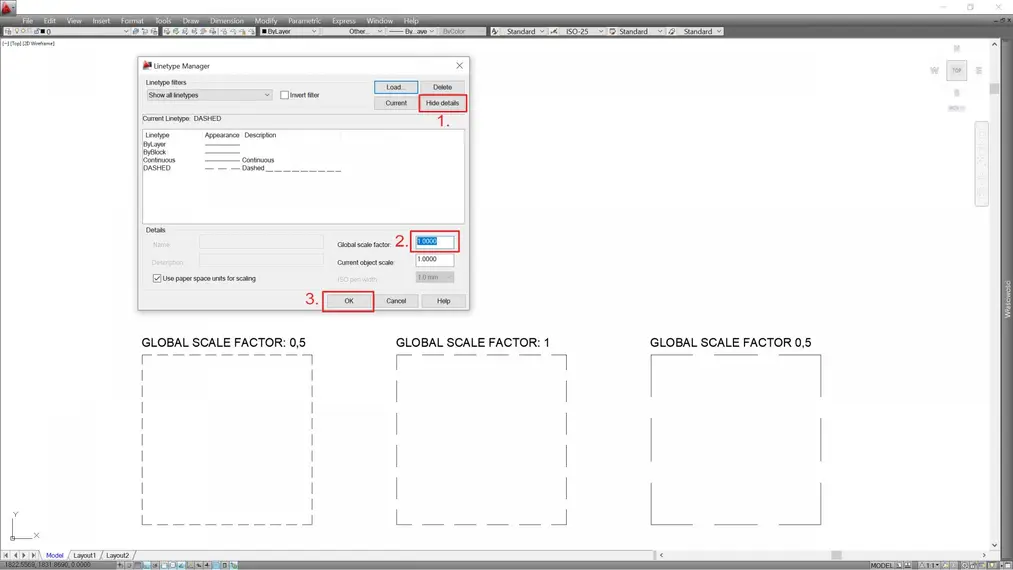Viewport: 1013px width, 570px height.
Task: Switch to the Layout2 tab
Action: (118, 555)
